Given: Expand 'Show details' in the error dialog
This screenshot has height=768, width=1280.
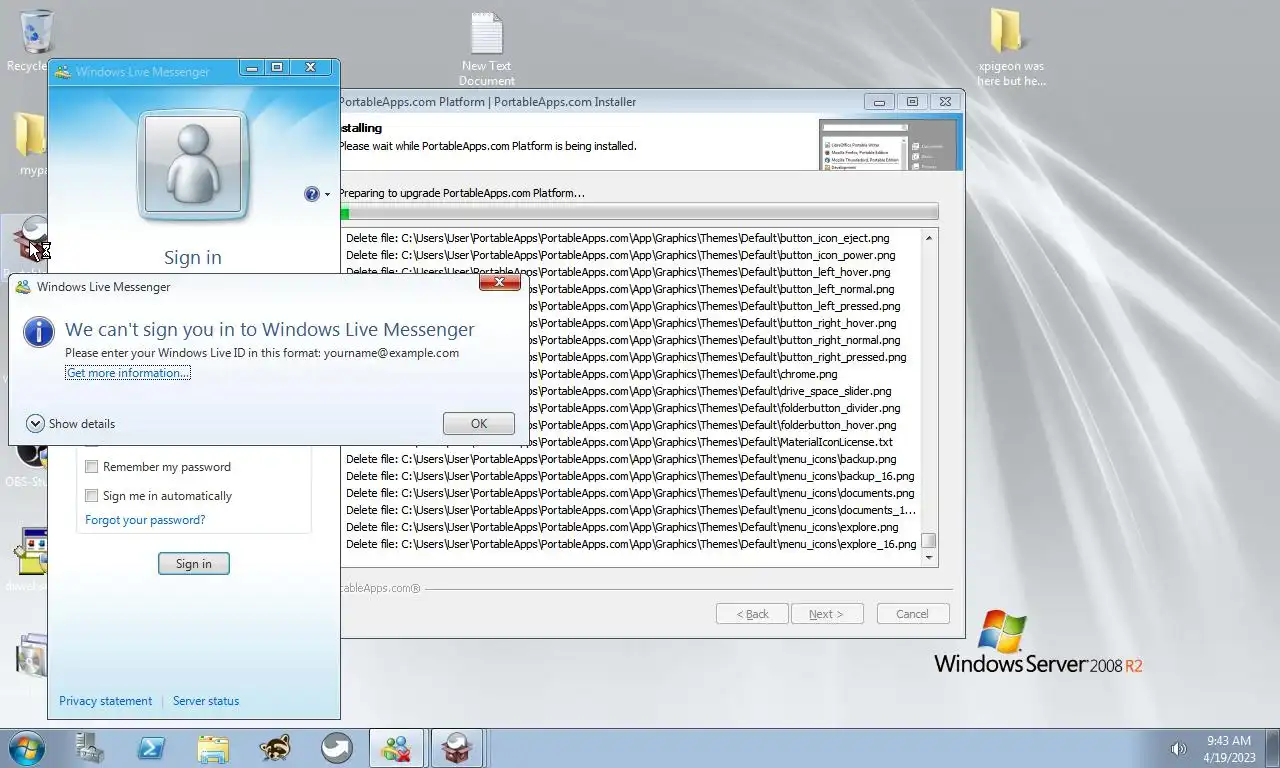Looking at the screenshot, I should tap(71, 424).
